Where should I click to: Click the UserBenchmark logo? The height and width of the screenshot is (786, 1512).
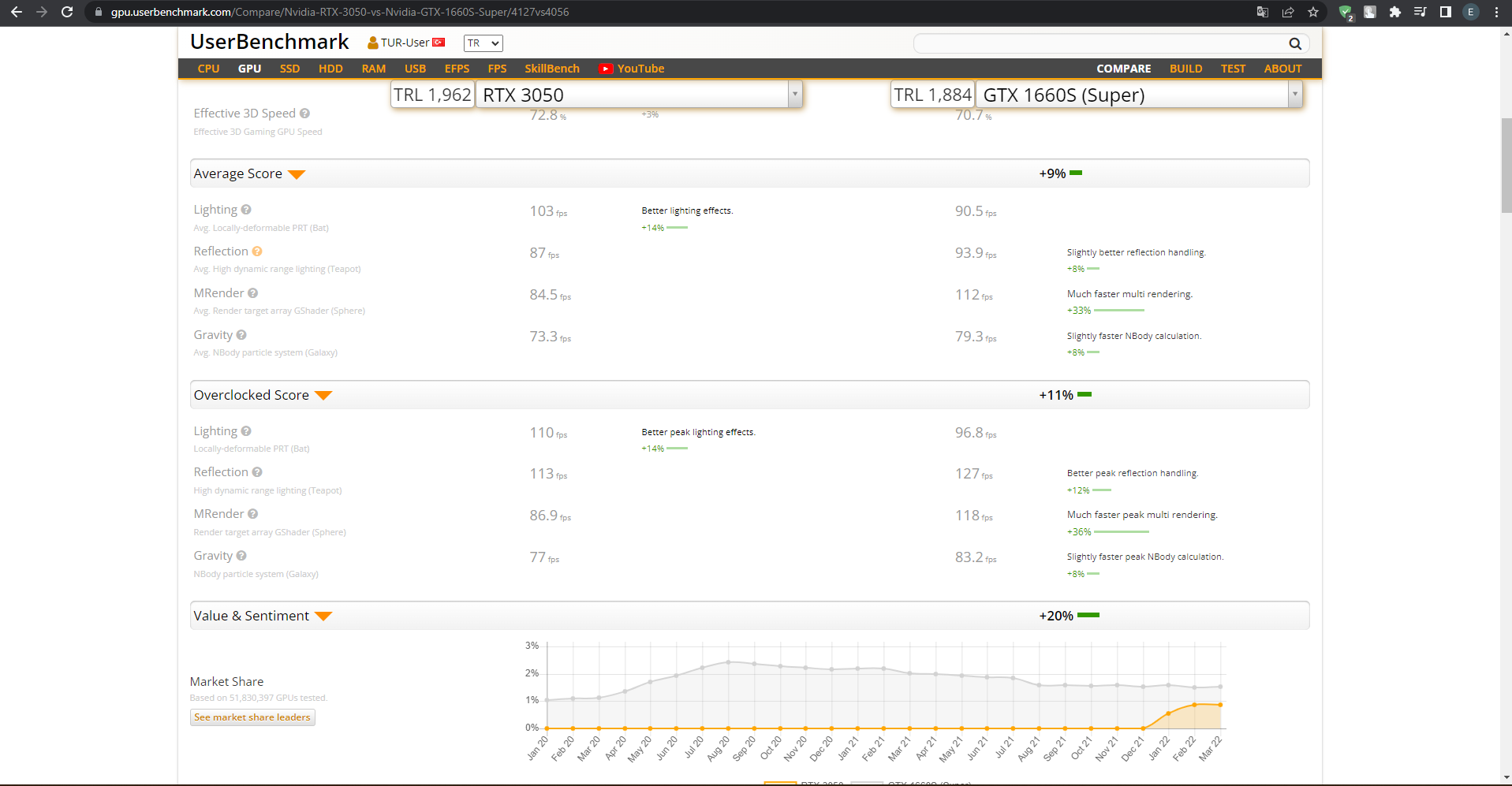(x=270, y=42)
